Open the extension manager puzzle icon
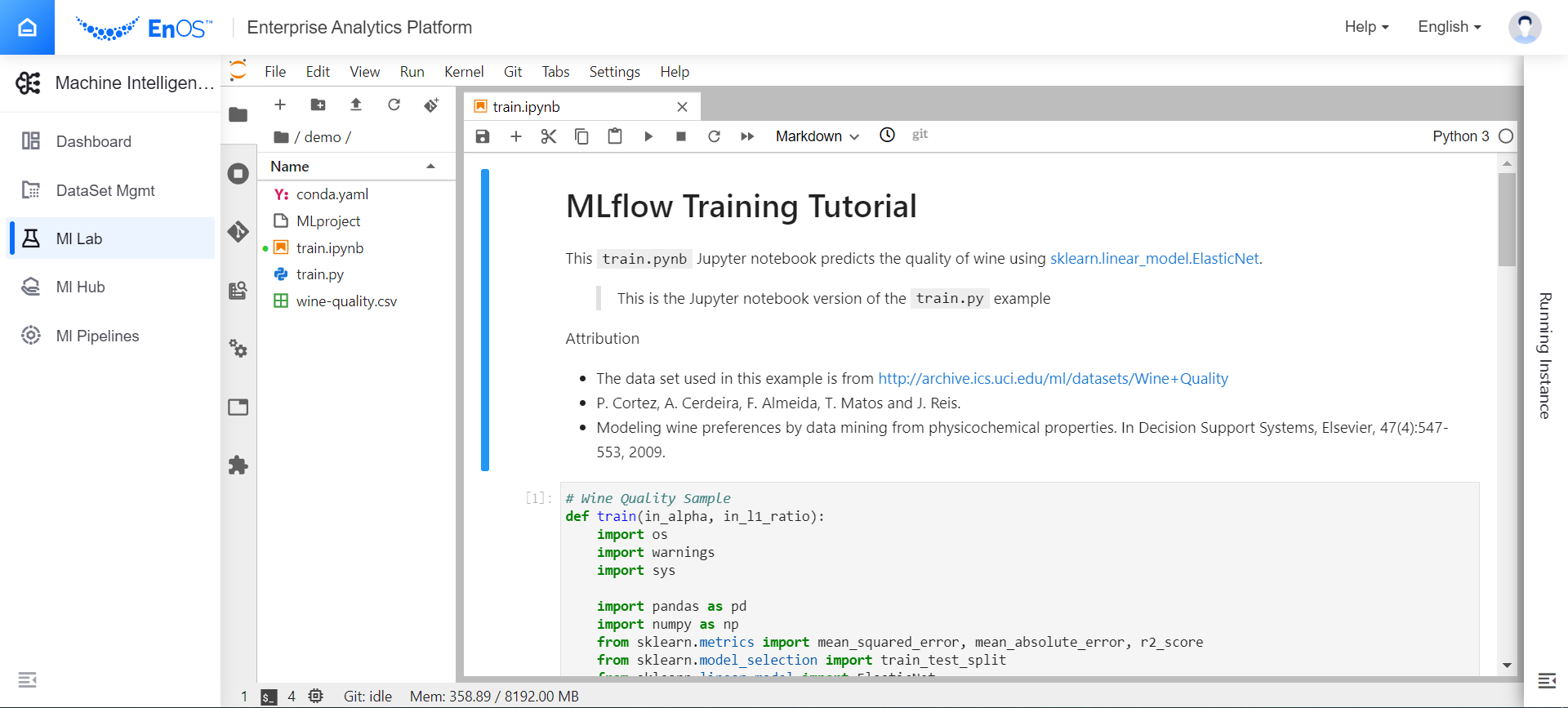The image size is (1568, 708). tap(238, 465)
